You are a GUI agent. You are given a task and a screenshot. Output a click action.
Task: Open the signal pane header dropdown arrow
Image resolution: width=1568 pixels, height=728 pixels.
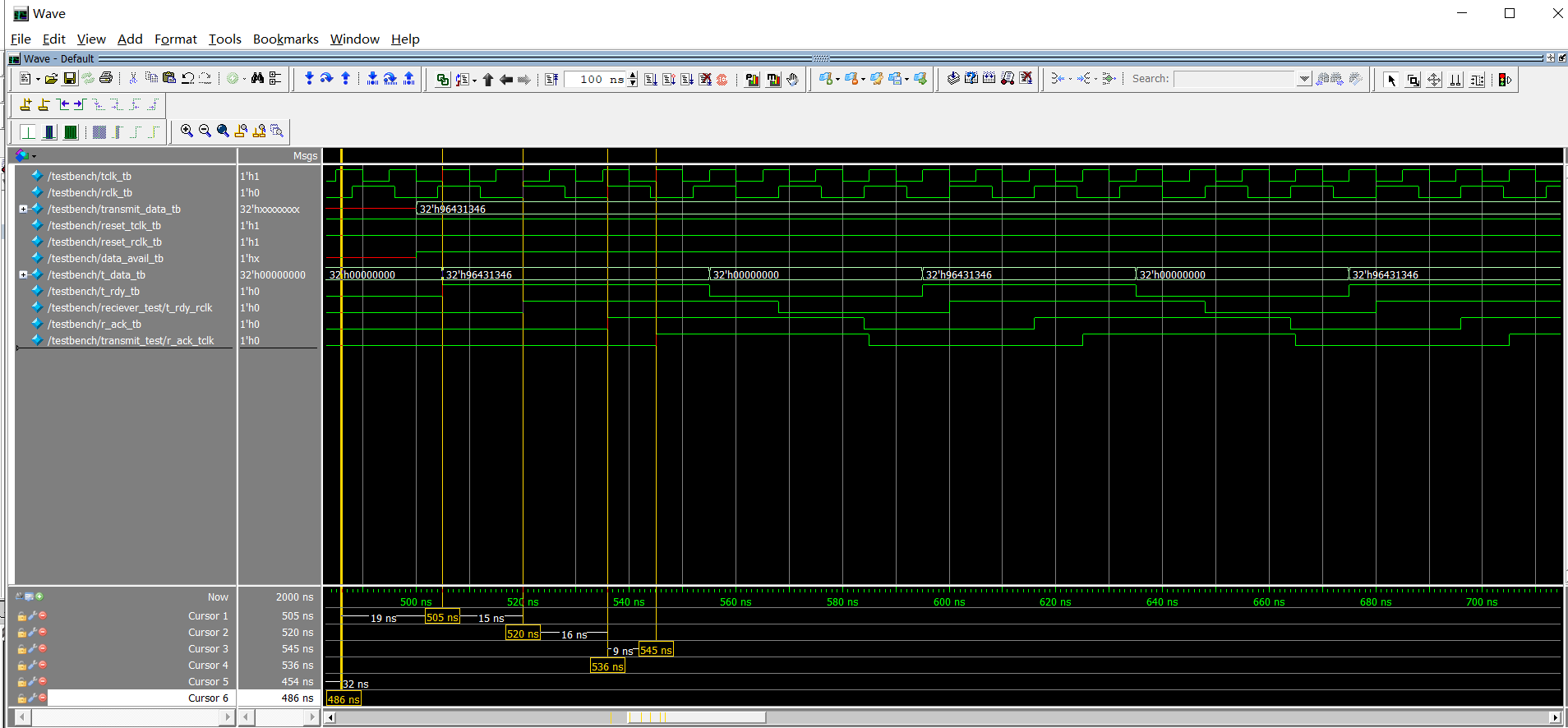(34, 156)
